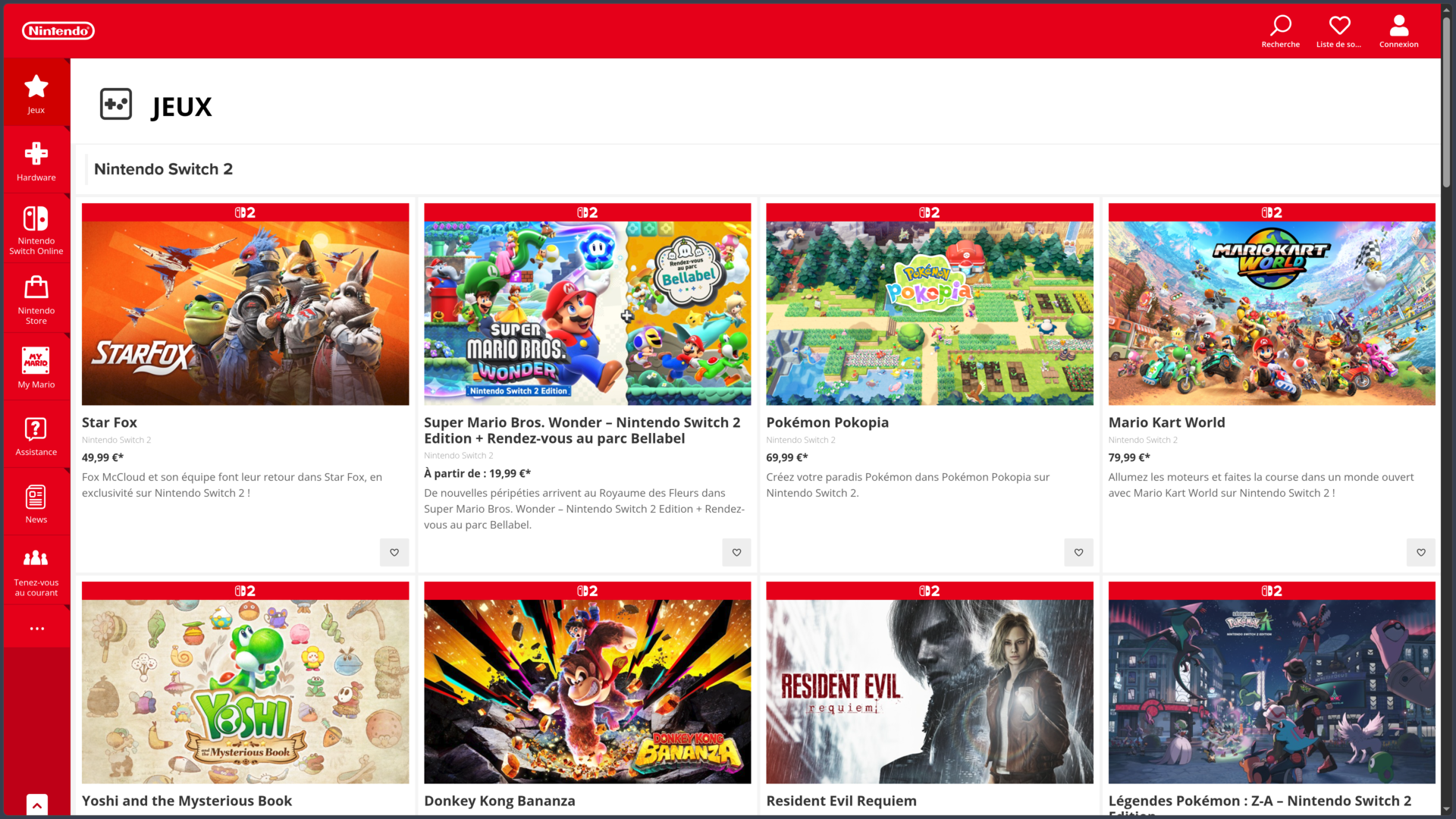1456x819 pixels.
Task: Click the Switch 2 badge above Pokémon Pokopia
Action: (929, 212)
